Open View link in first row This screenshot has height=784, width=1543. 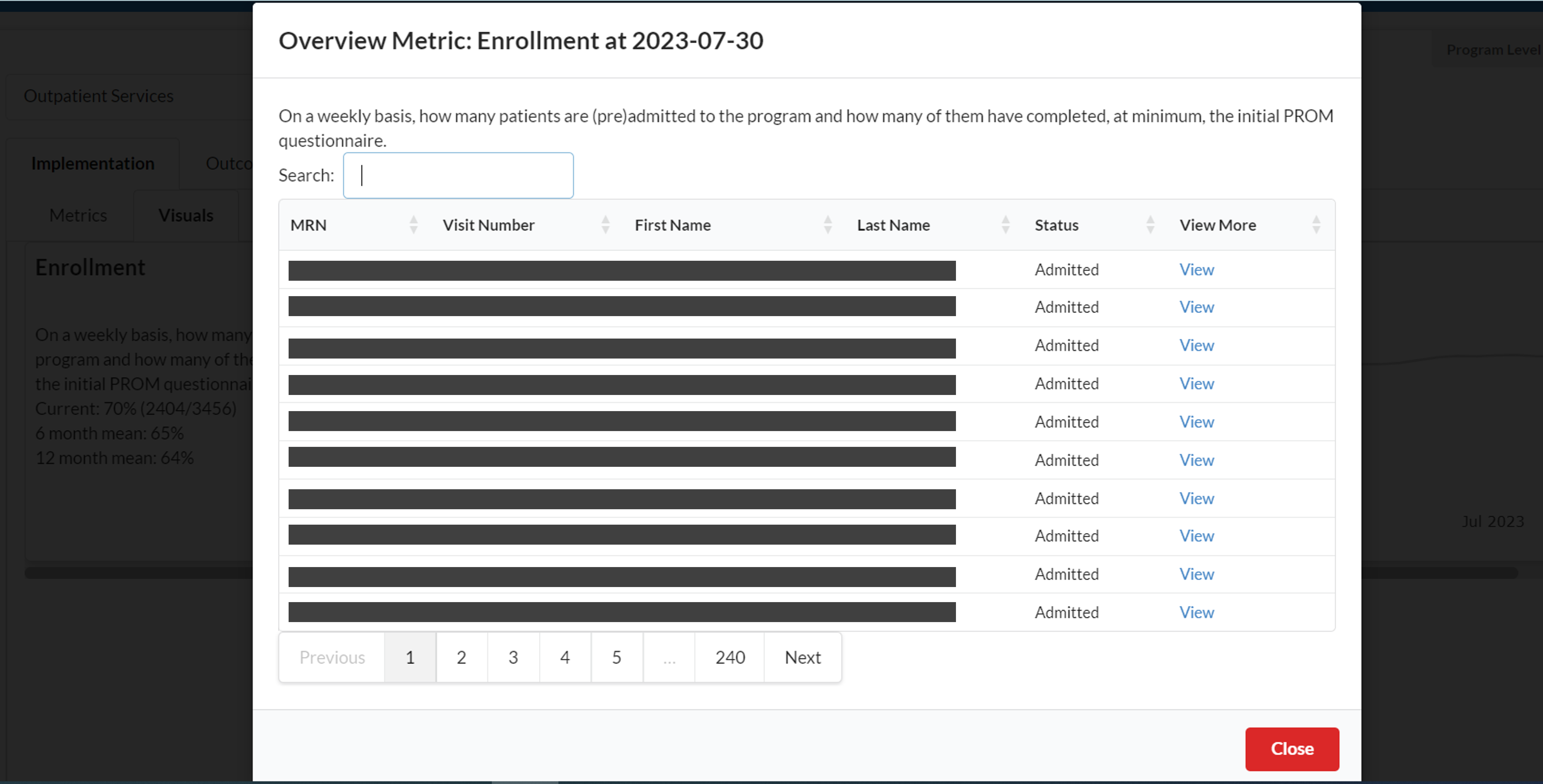click(1196, 270)
